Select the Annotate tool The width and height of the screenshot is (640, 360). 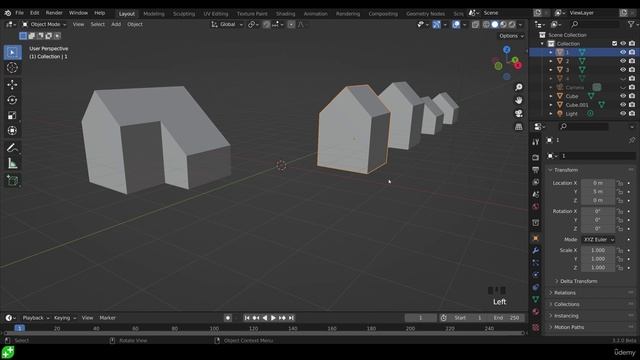[12, 148]
